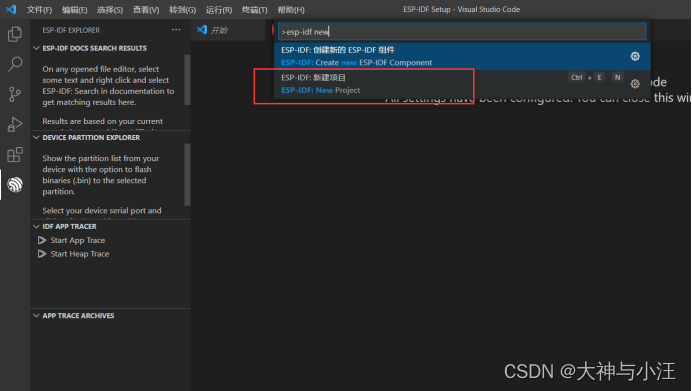Image resolution: width=692 pixels, height=391 pixels.
Task: Open ESP-IDF Explorer more actions ellipsis
Action: 176,30
